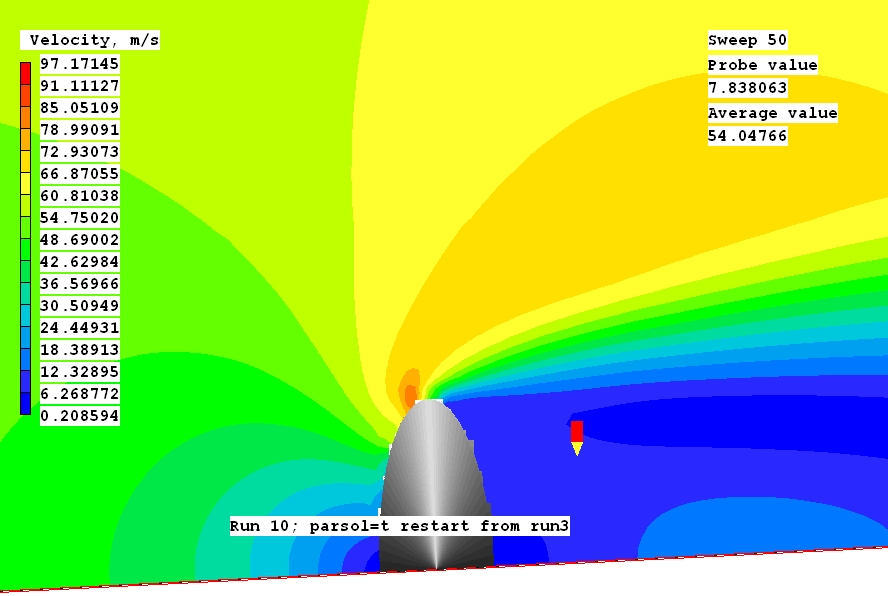Click the 12.32895 legend entry

pos(79,371)
